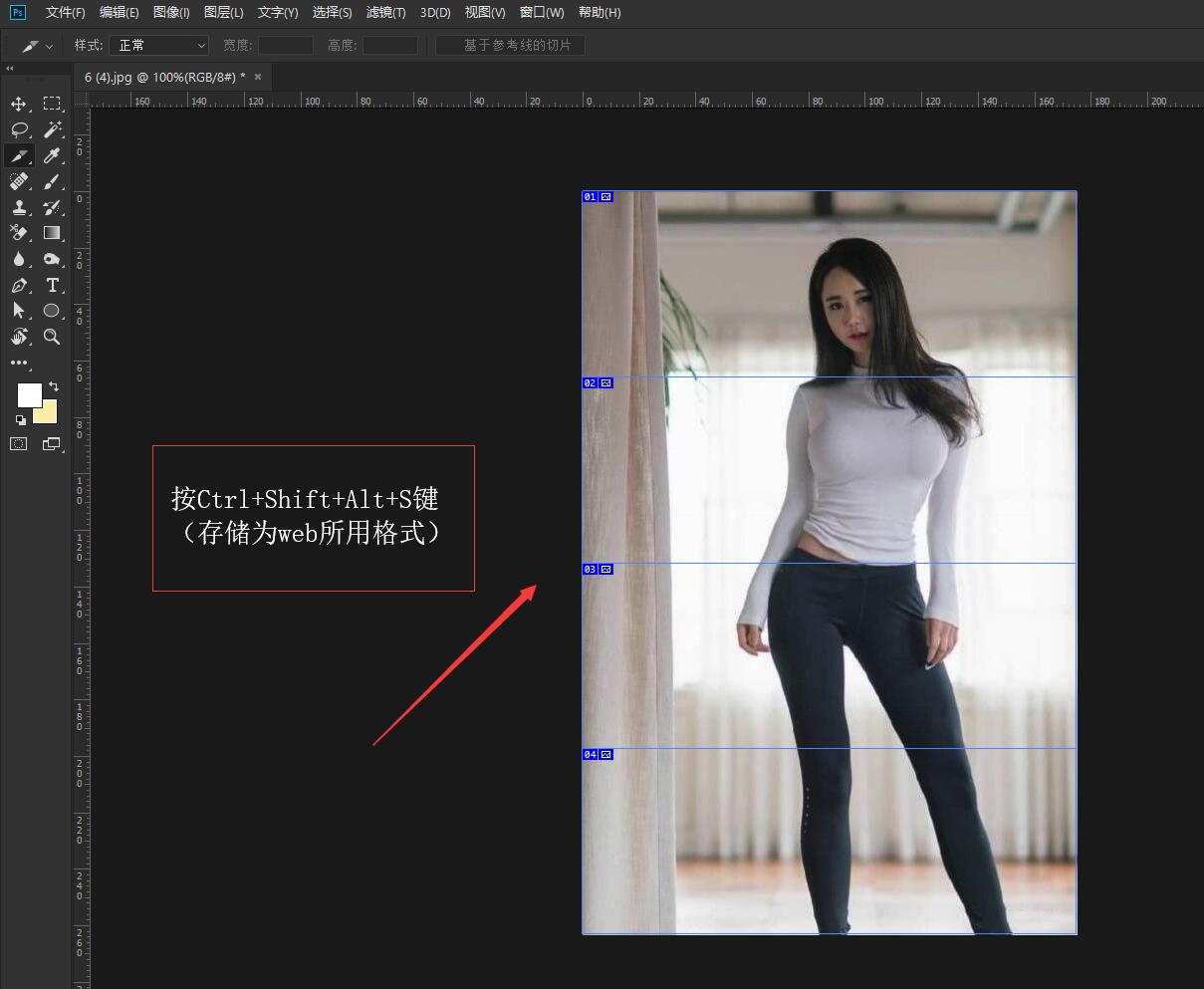The height and width of the screenshot is (989, 1204).
Task: Select the Horizontal Type tool
Action: tap(52, 285)
